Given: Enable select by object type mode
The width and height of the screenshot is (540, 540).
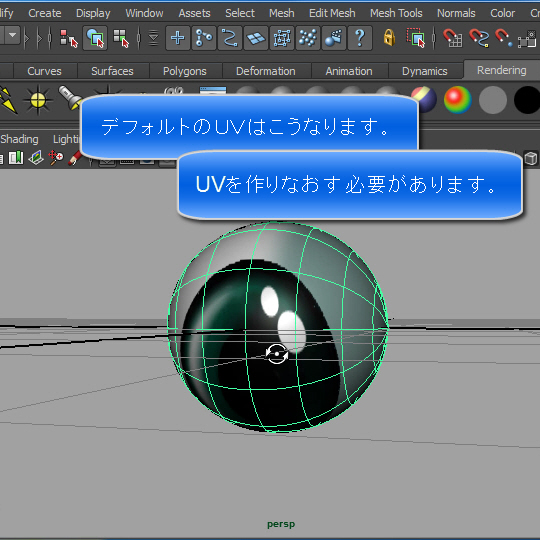Looking at the screenshot, I should 95,38.
